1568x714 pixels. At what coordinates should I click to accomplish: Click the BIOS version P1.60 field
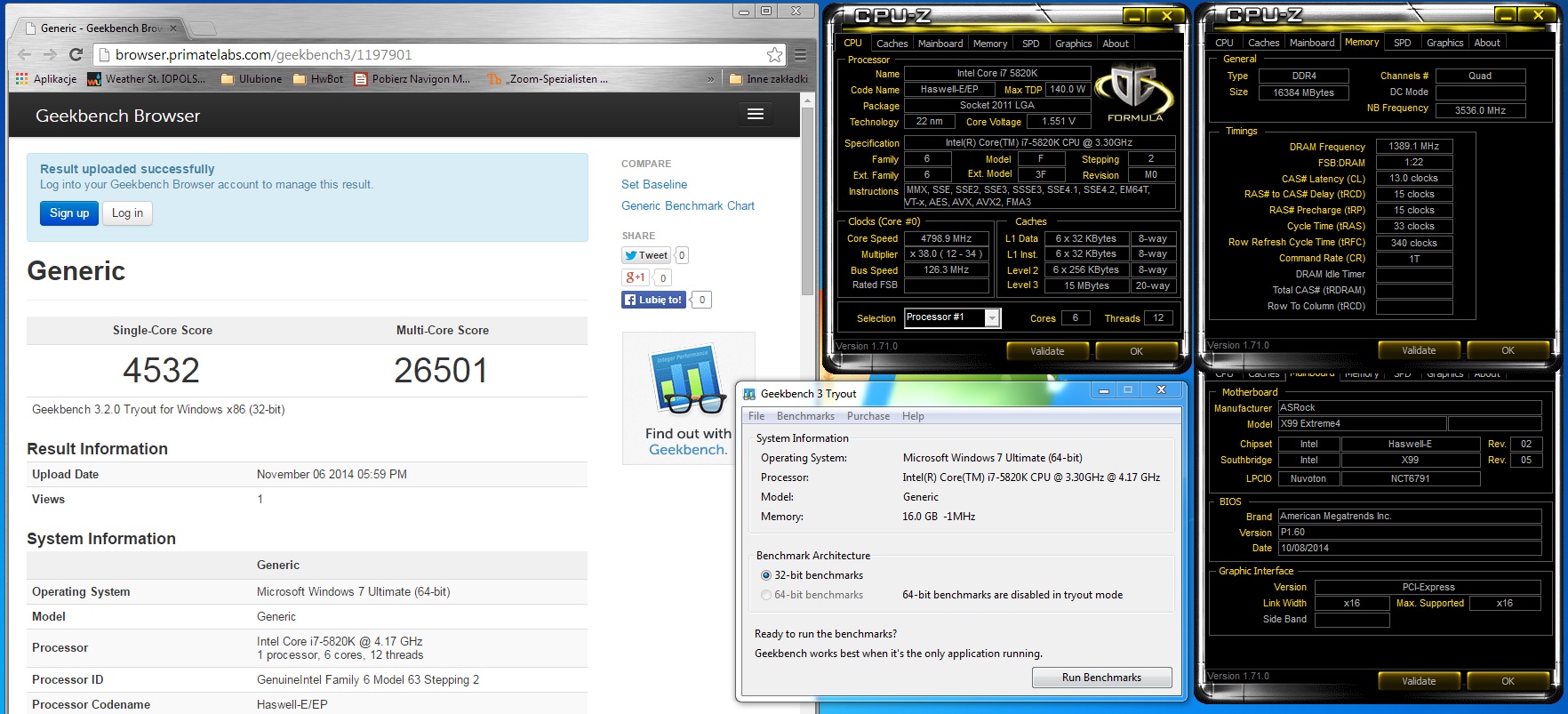pos(1409,533)
